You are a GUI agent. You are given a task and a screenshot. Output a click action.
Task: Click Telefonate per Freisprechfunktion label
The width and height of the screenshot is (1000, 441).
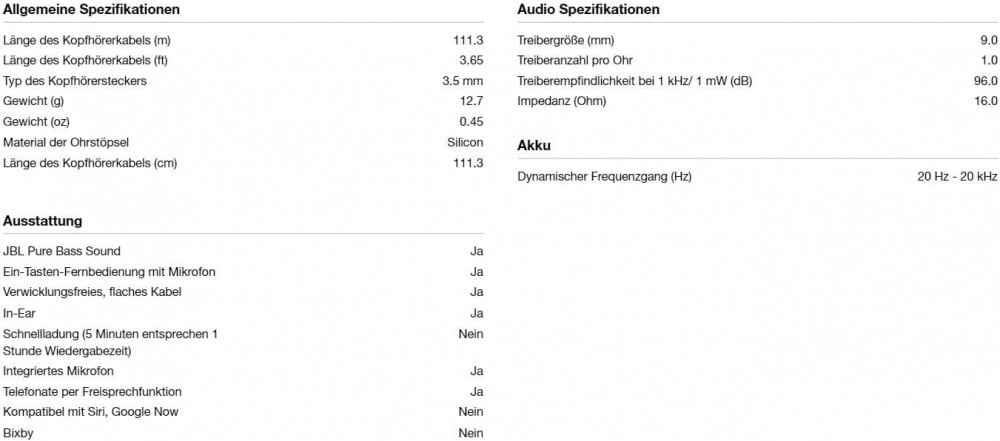pyautogui.click(x=92, y=391)
